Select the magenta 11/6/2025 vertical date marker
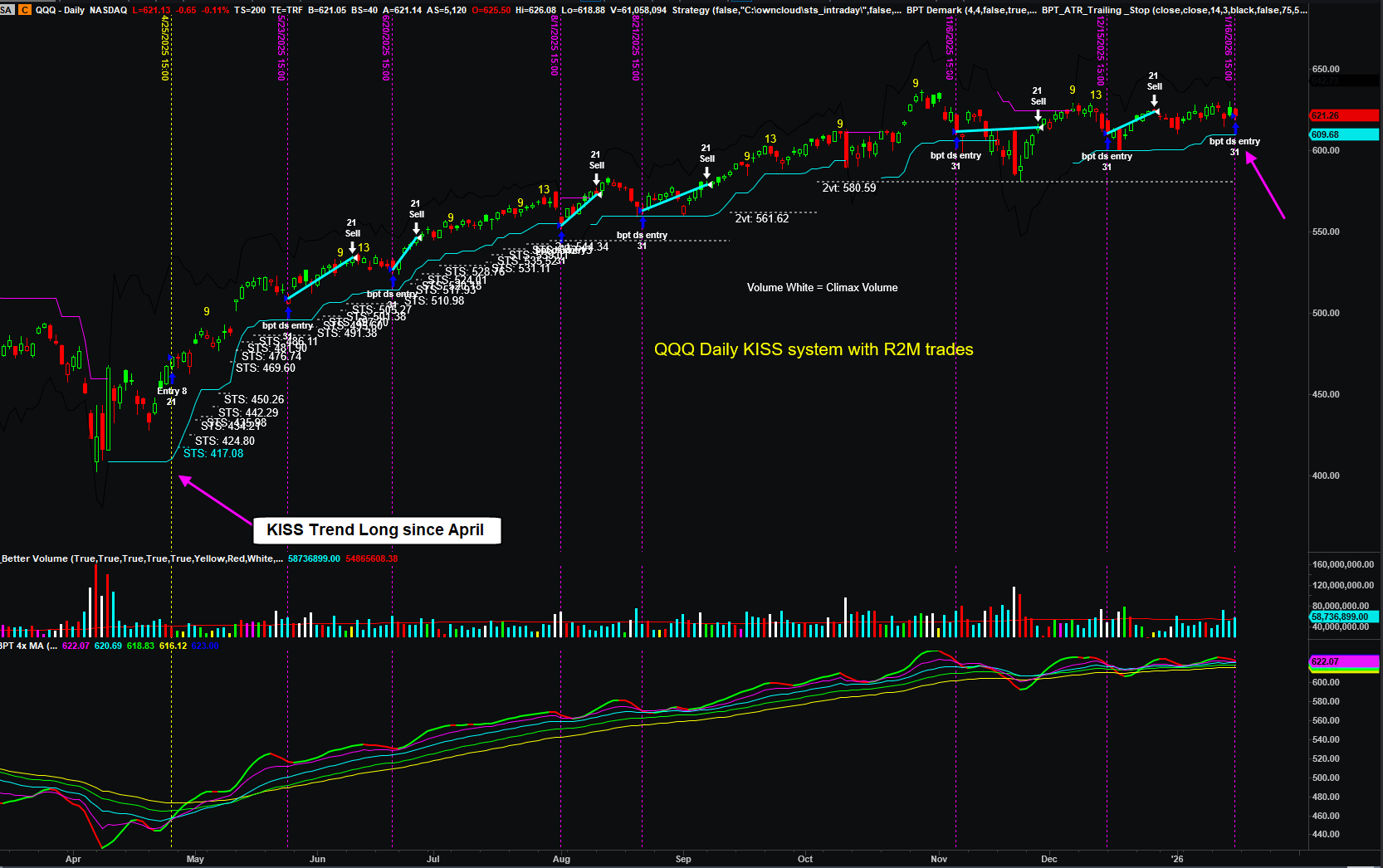This screenshot has width=1383, height=868. coord(950,48)
